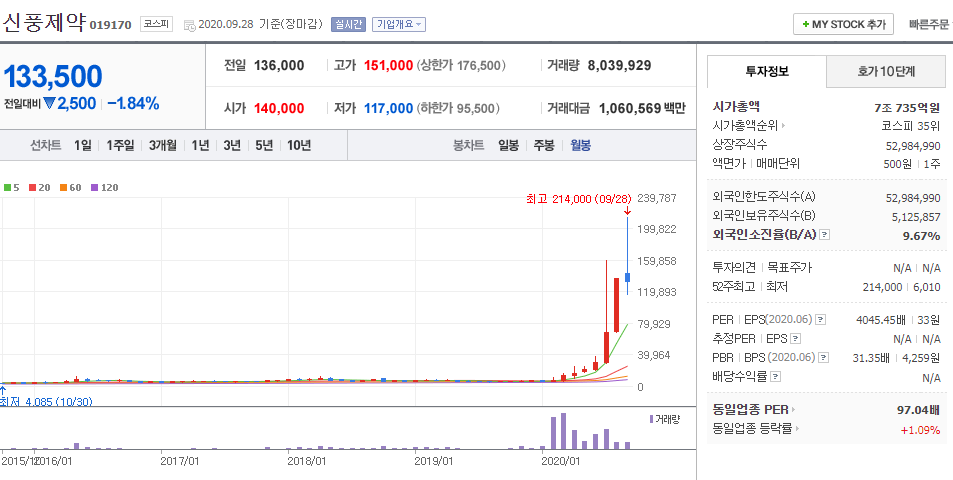The width and height of the screenshot is (953, 480).
Task: Click the MY STOCK 추가 button
Action: [x=843, y=24]
